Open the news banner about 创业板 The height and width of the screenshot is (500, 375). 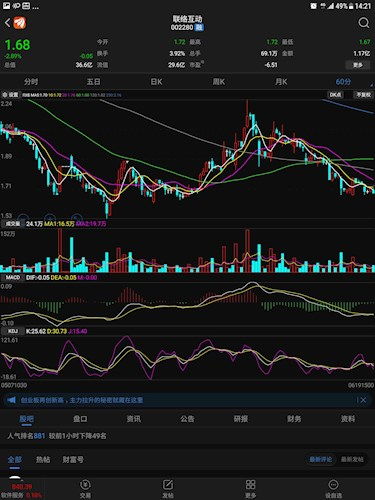[82, 400]
